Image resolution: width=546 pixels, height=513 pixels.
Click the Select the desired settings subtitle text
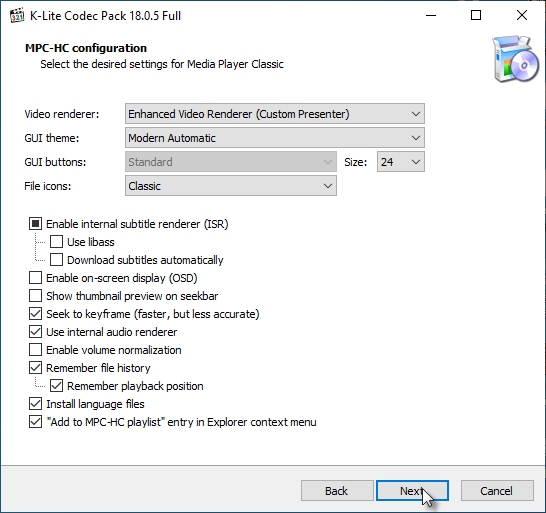[162, 64]
